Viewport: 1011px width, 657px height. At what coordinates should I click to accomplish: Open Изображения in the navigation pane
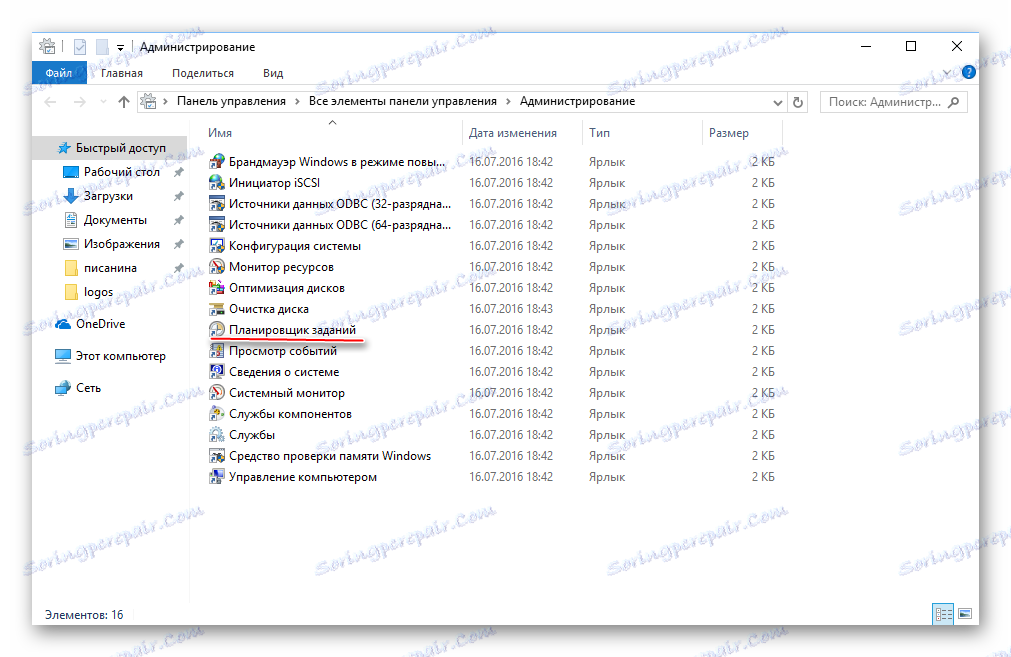(x=122, y=244)
